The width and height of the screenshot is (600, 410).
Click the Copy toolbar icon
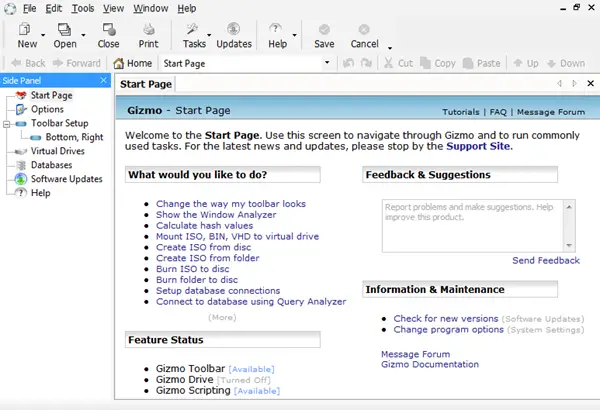425,63
